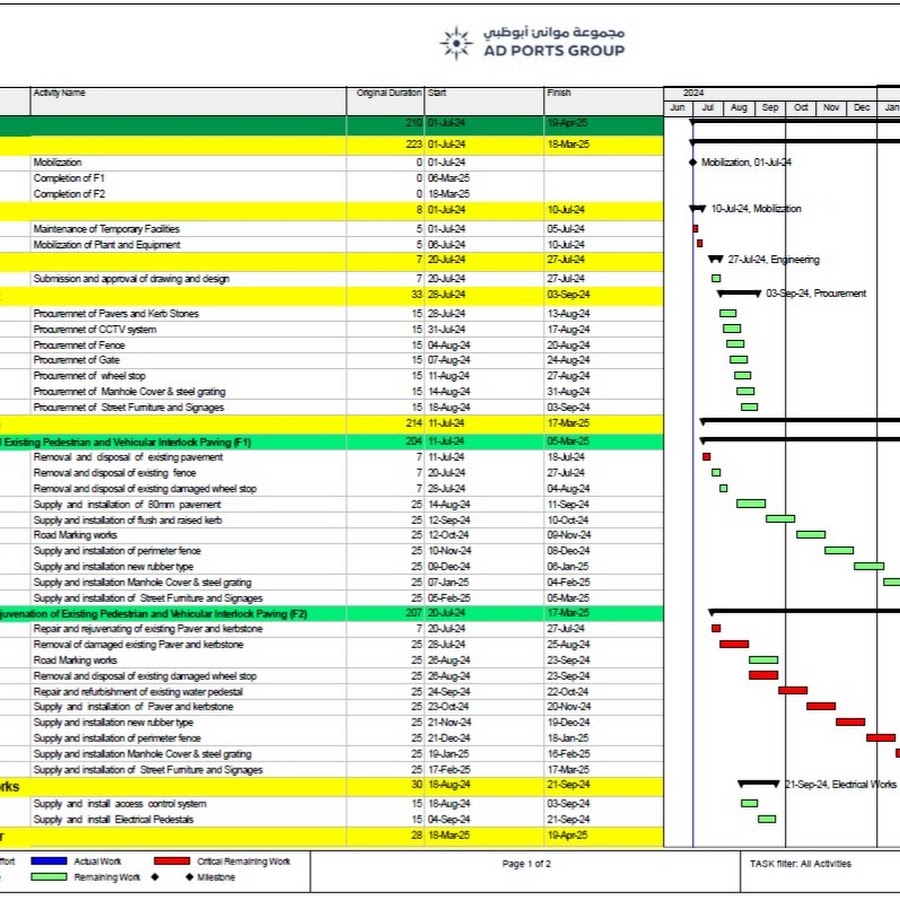Click the 2024 year header in timeline
This screenshot has width=900, height=900.
click(693, 93)
